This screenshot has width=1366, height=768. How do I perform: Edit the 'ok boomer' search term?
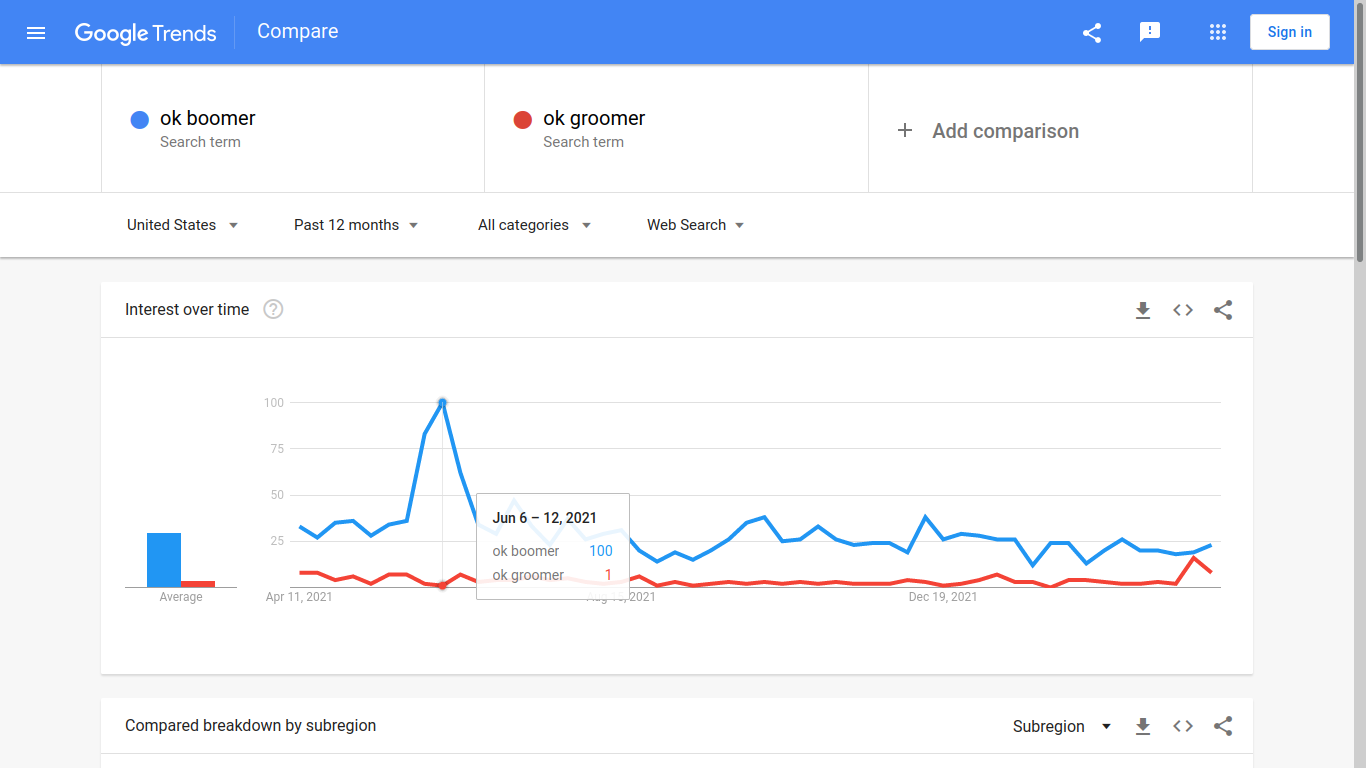pyautogui.click(x=293, y=128)
